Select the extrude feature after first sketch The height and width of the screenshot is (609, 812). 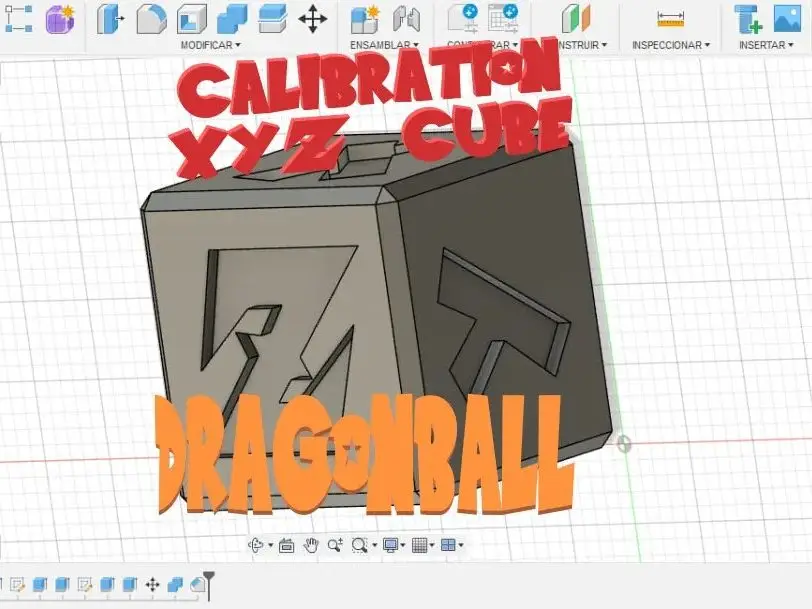[40, 585]
